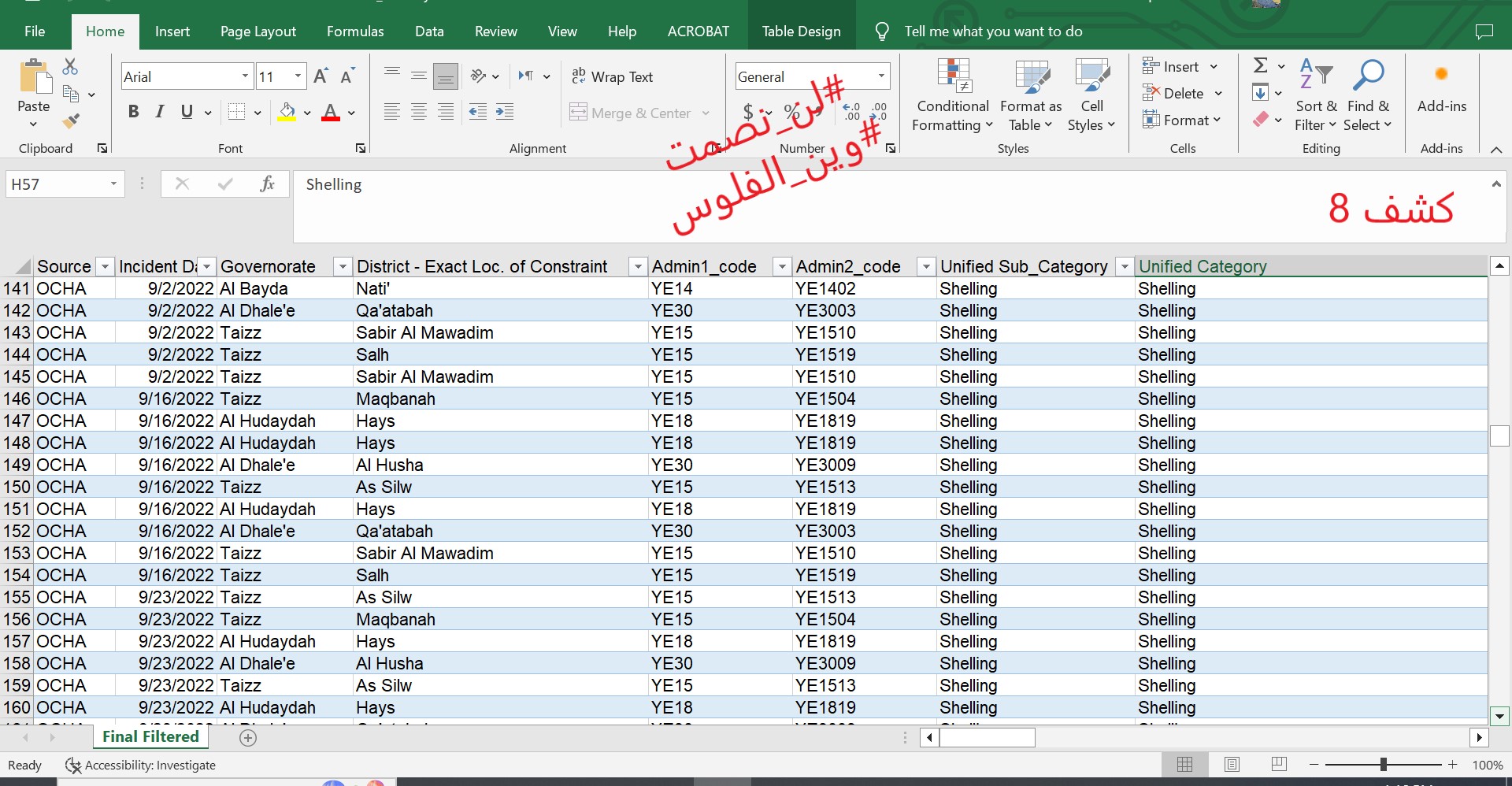
Task: Toggle Bold formatting
Action: (133, 112)
